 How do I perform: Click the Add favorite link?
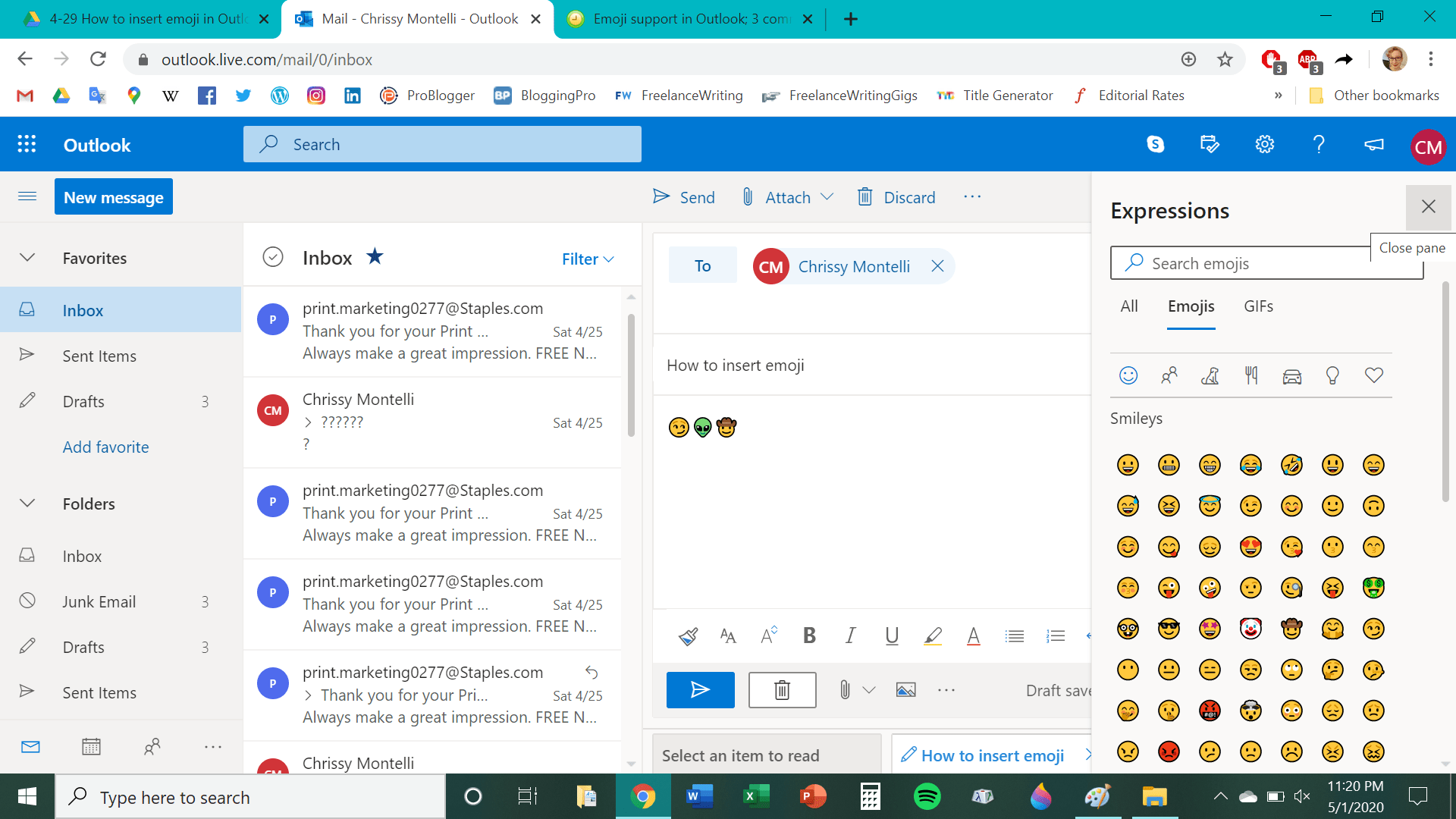point(105,447)
